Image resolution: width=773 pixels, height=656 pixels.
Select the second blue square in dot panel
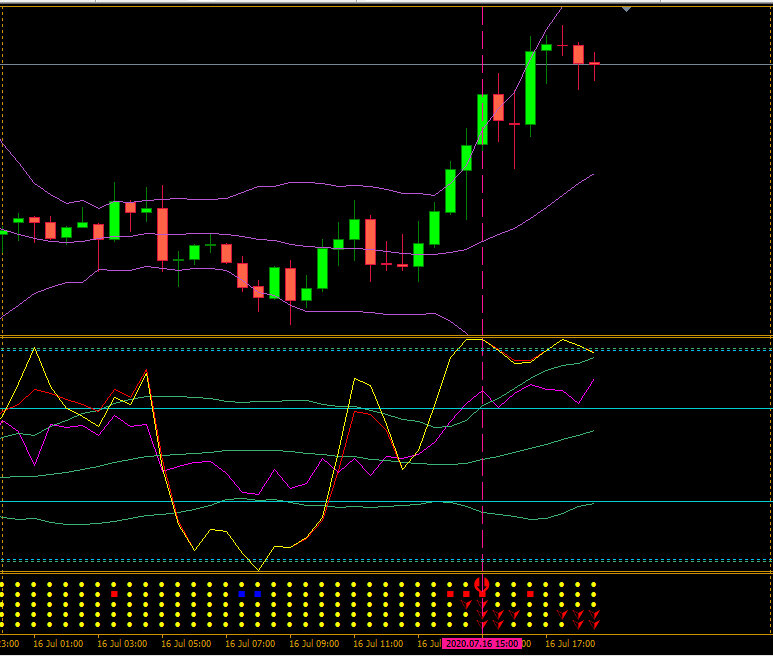(x=257, y=594)
